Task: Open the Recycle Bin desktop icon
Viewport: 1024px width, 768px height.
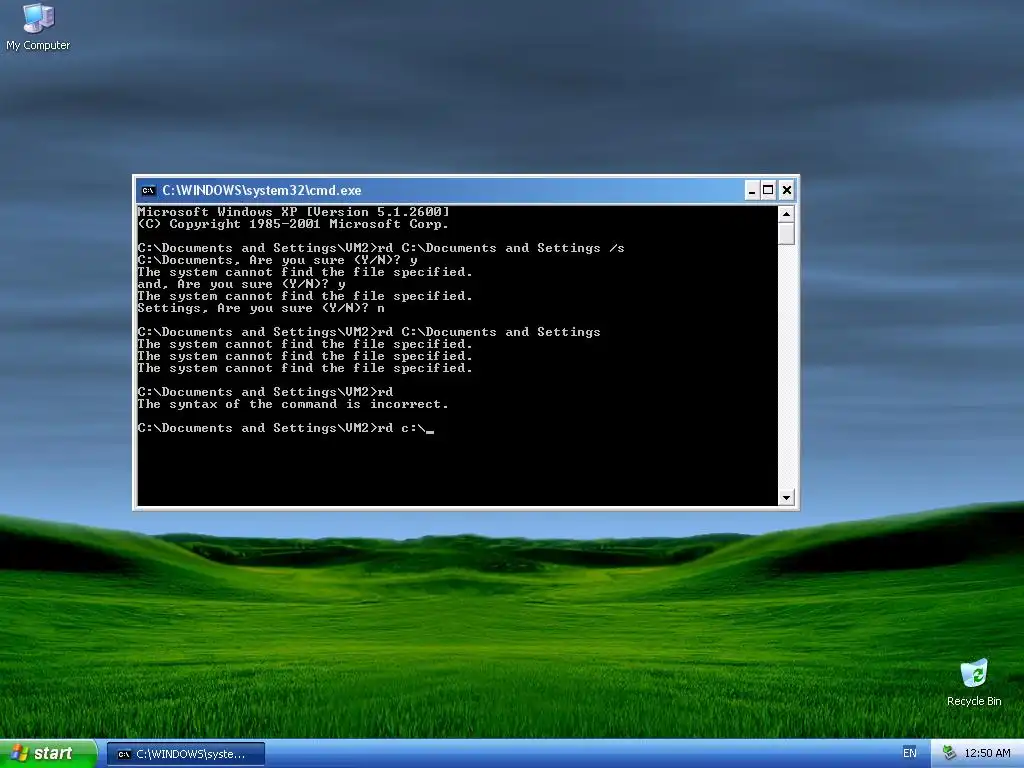Action: pyautogui.click(x=974, y=682)
